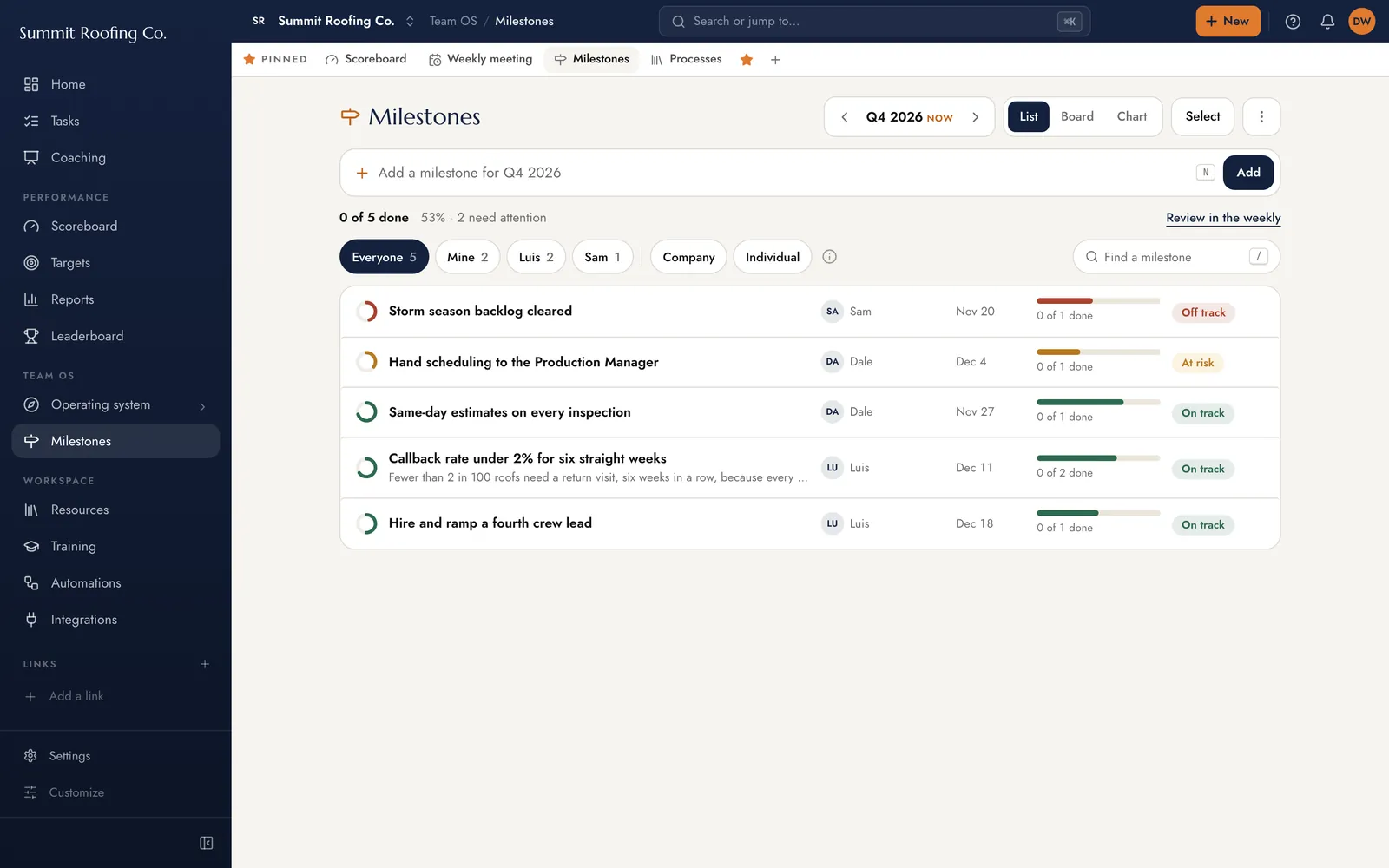
Task: Click the Select button
Action: [x=1202, y=116]
